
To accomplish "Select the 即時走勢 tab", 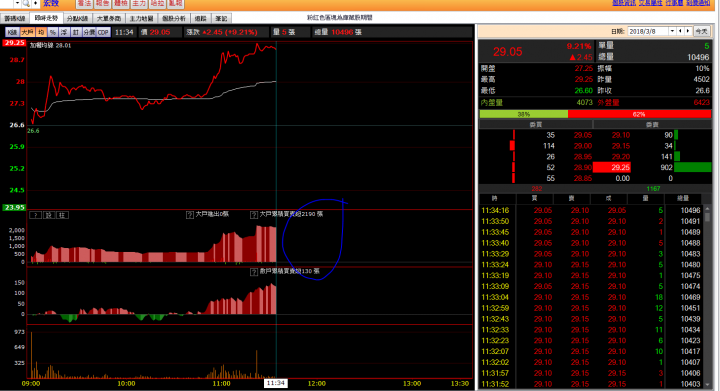I will point(46,18).
